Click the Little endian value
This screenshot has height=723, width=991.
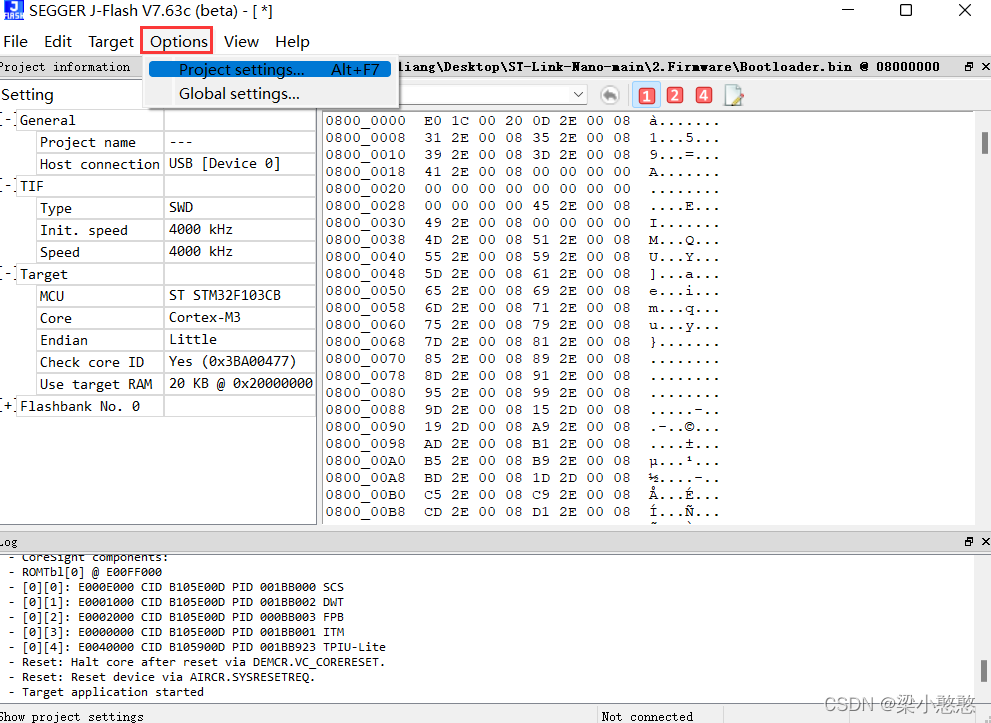tap(193, 339)
